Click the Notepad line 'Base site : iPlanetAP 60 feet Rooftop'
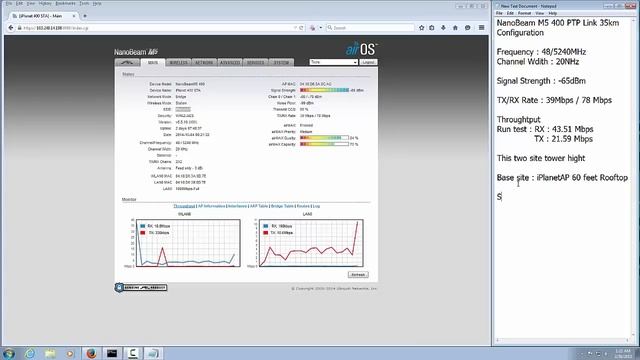The width and height of the screenshot is (640, 360). coord(562,178)
